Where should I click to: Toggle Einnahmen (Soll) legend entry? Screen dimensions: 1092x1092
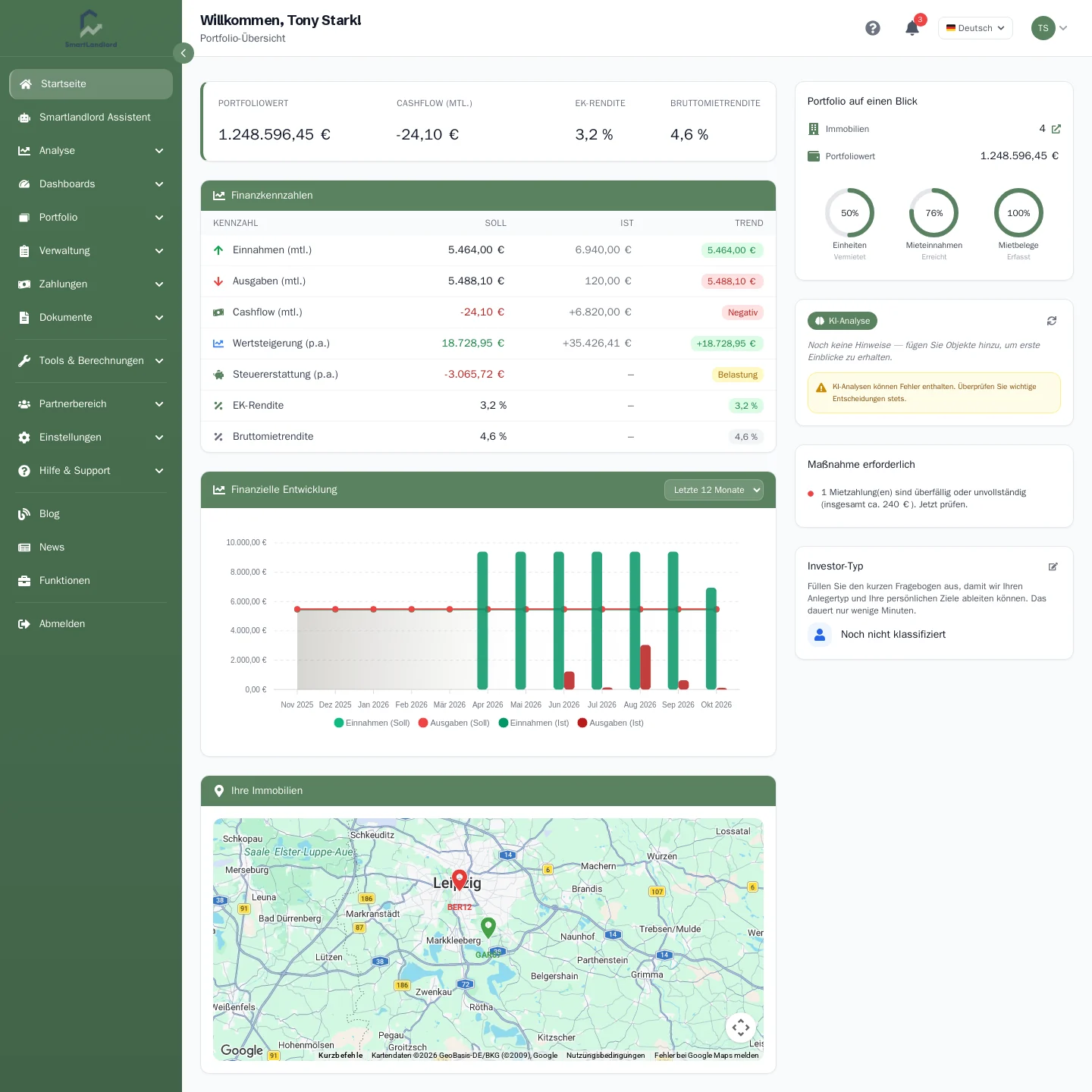[x=372, y=723]
